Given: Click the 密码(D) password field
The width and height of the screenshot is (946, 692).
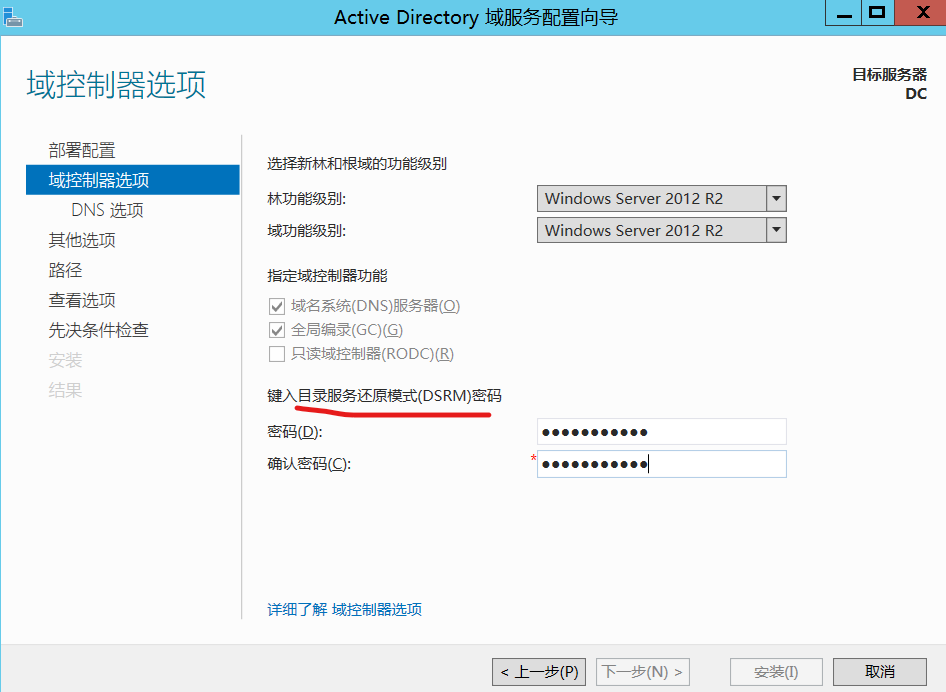Looking at the screenshot, I should click(x=661, y=432).
